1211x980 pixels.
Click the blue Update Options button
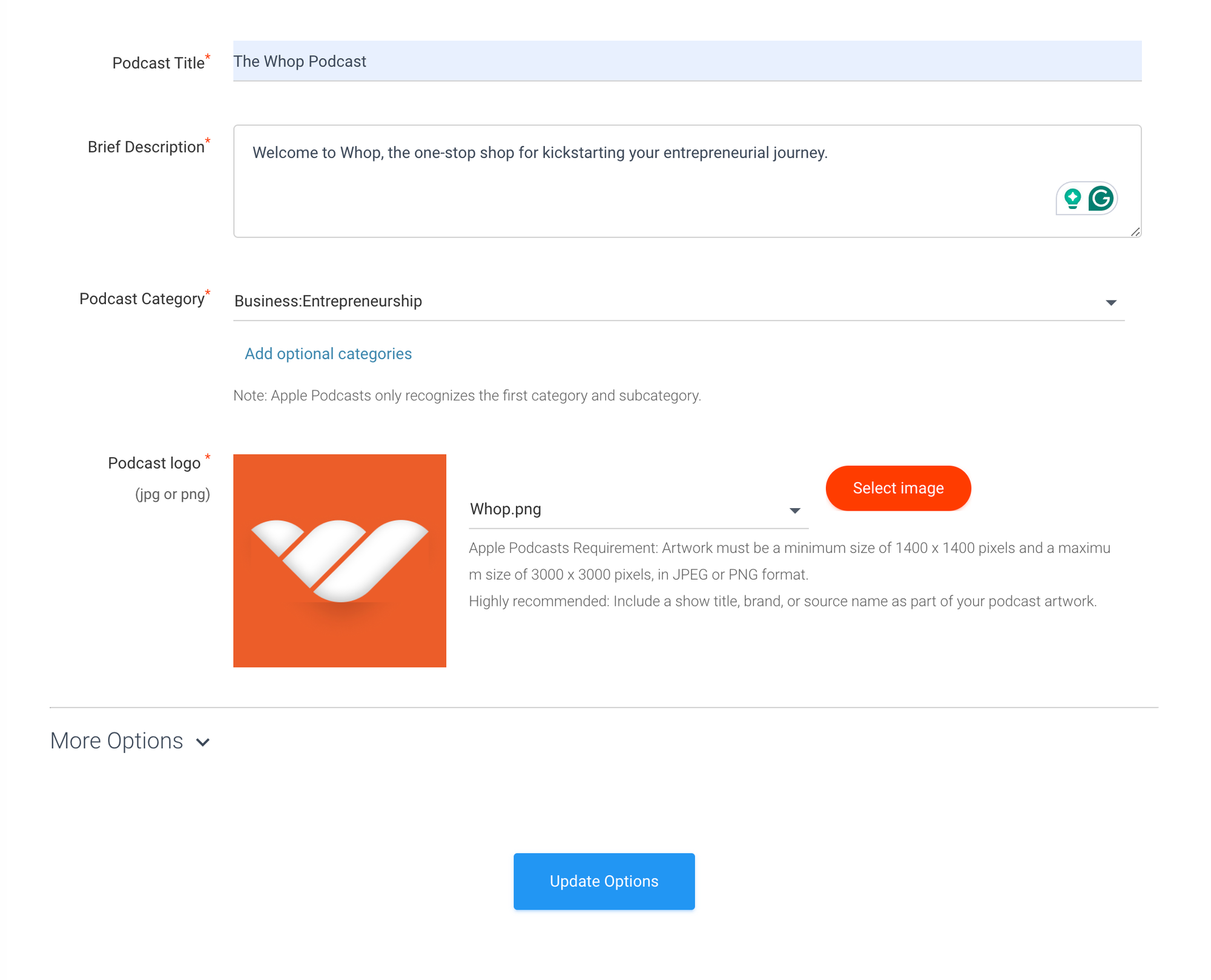[x=604, y=881]
